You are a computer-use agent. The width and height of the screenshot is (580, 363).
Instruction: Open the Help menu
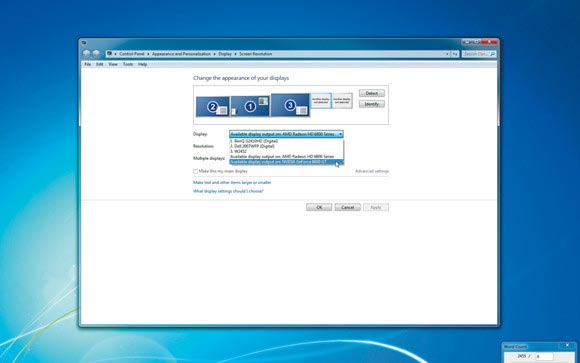(142, 64)
